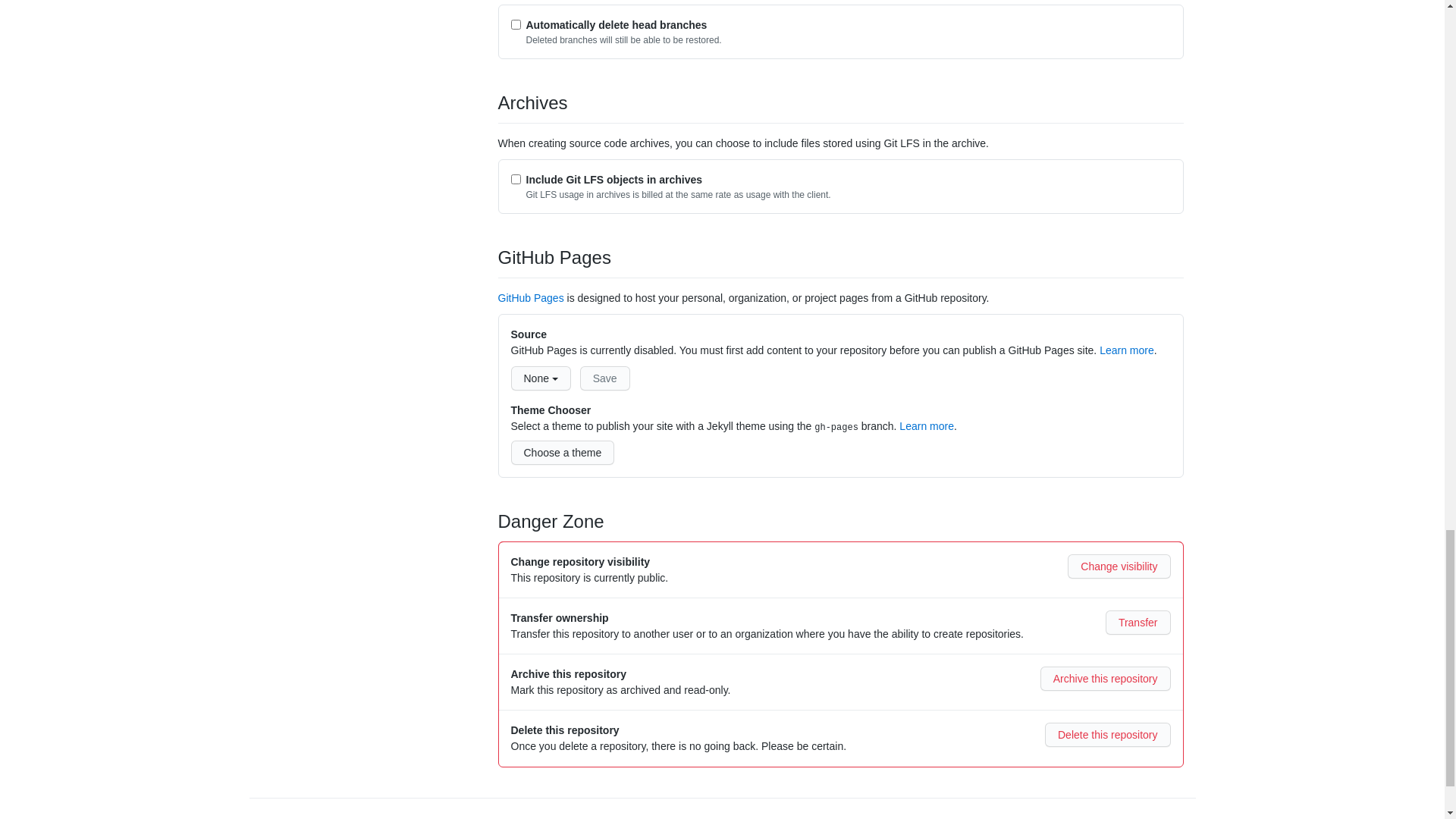Viewport: 1456px width, 819px height.
Task: Select the Danger Zone section heading
Action: 551,521
